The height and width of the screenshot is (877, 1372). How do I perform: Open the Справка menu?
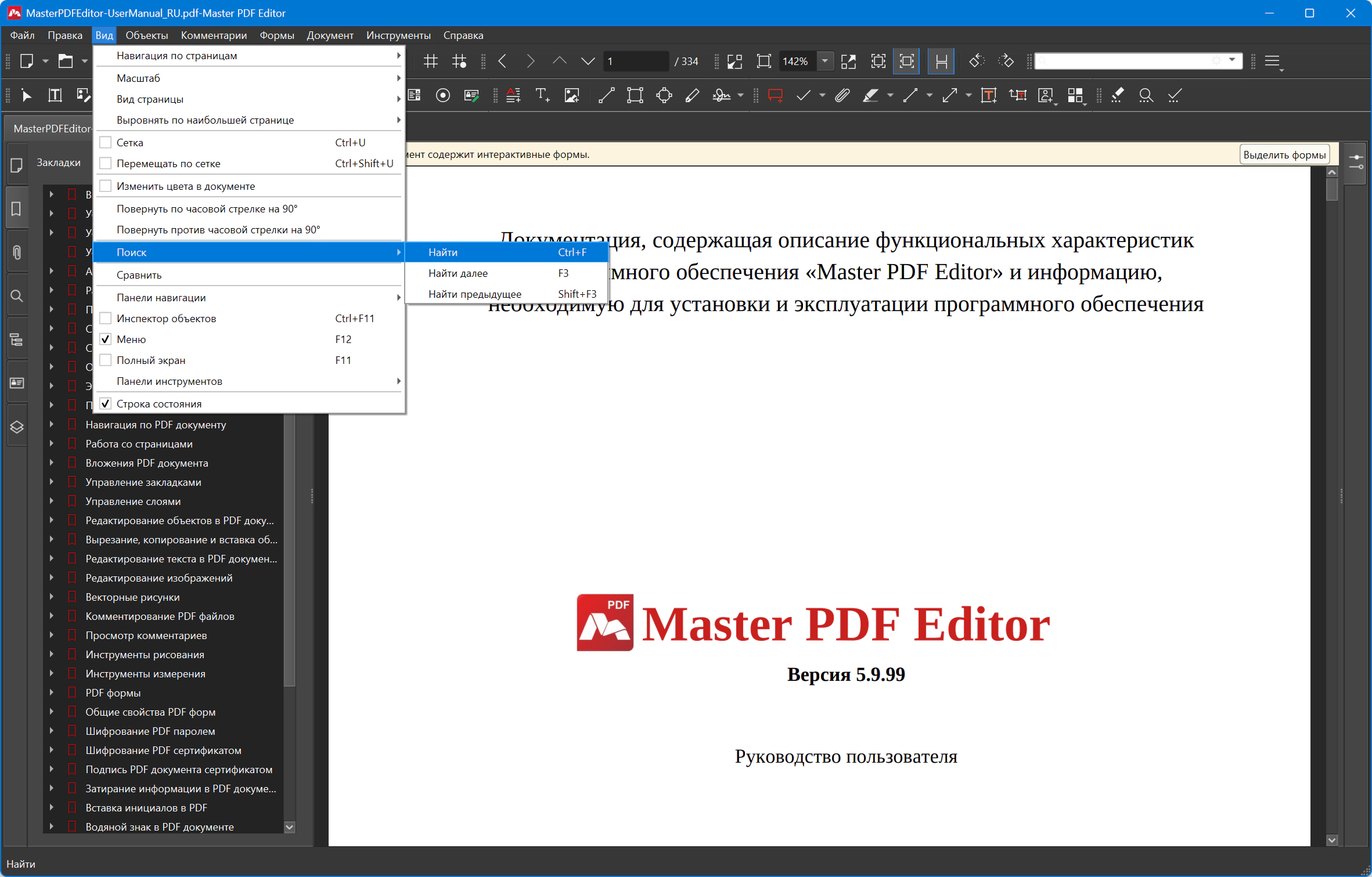463,35
